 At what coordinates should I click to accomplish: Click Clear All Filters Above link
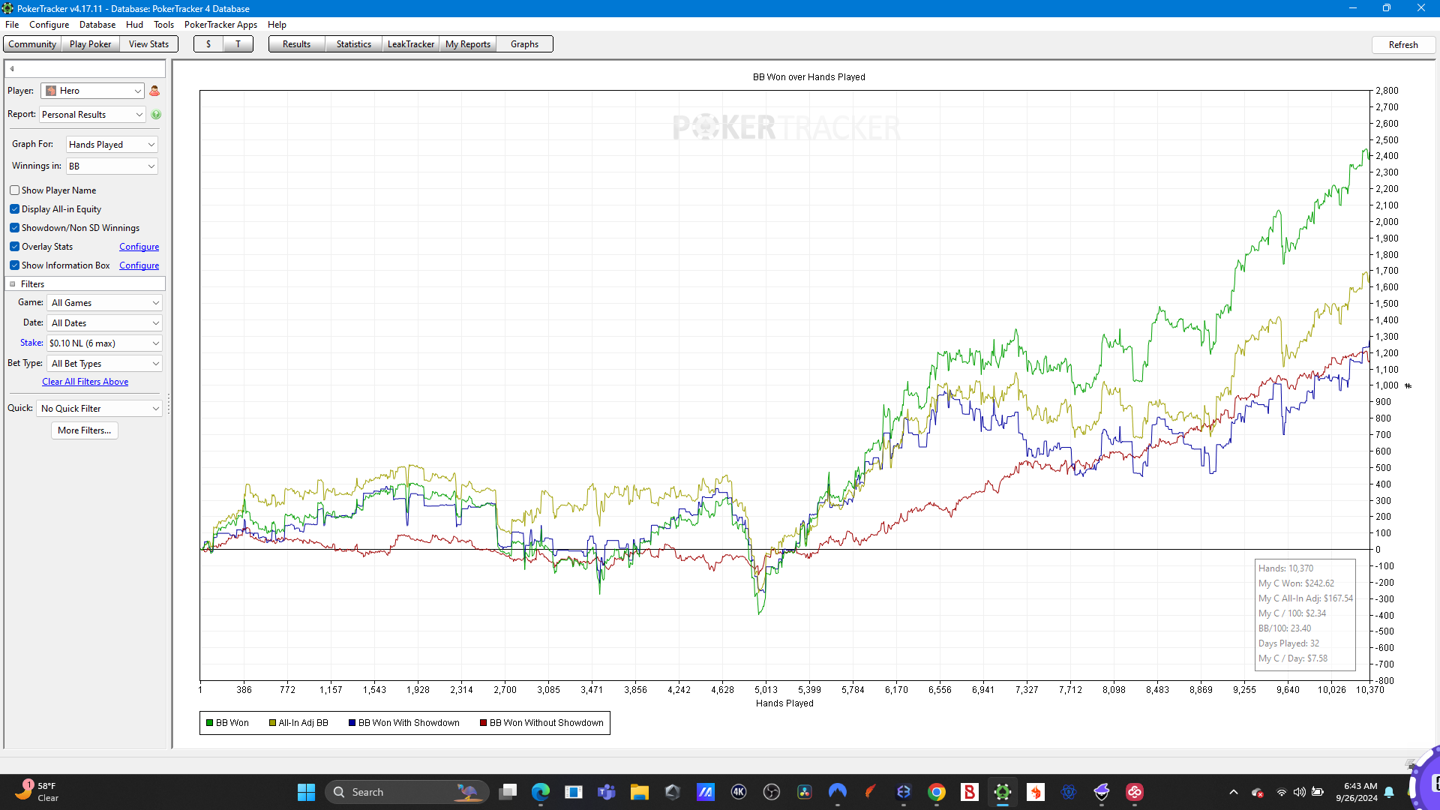point(85,382)
